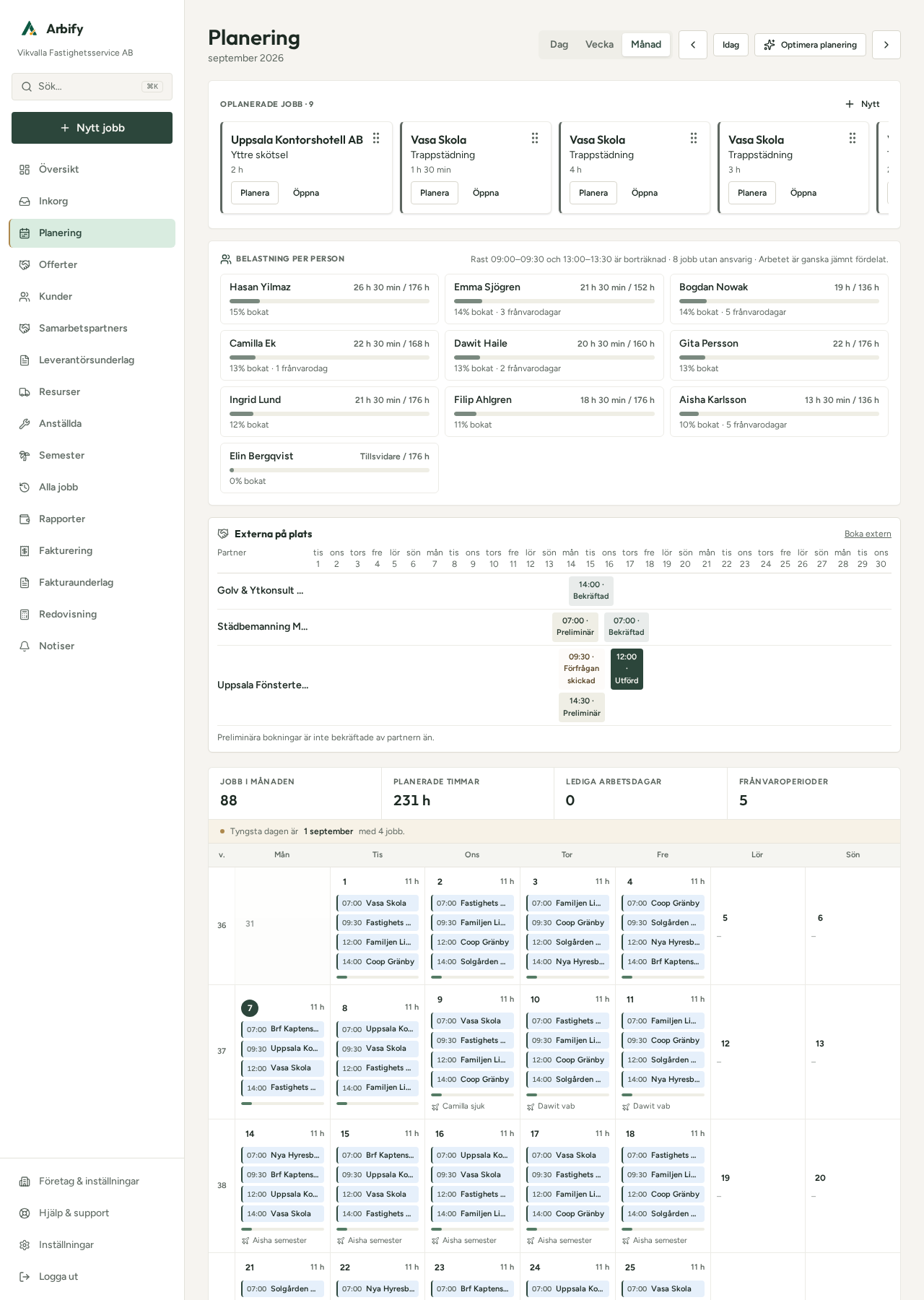Open Samarbetspartners page
Image resolution: width=924 pixels, height=1300 pixels.
(x=92, y=328)
